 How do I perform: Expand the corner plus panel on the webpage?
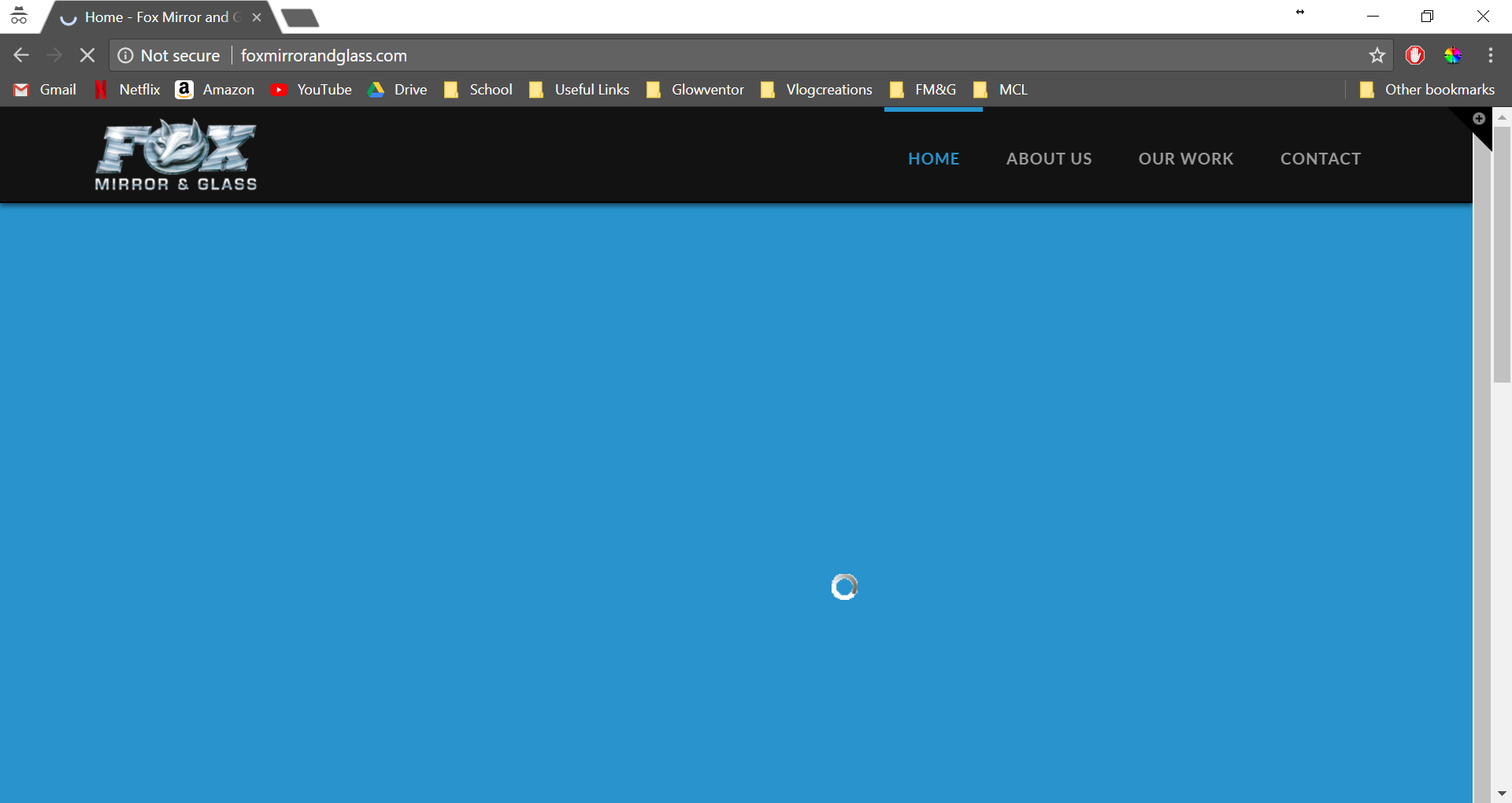click(x=1479, y=119)
